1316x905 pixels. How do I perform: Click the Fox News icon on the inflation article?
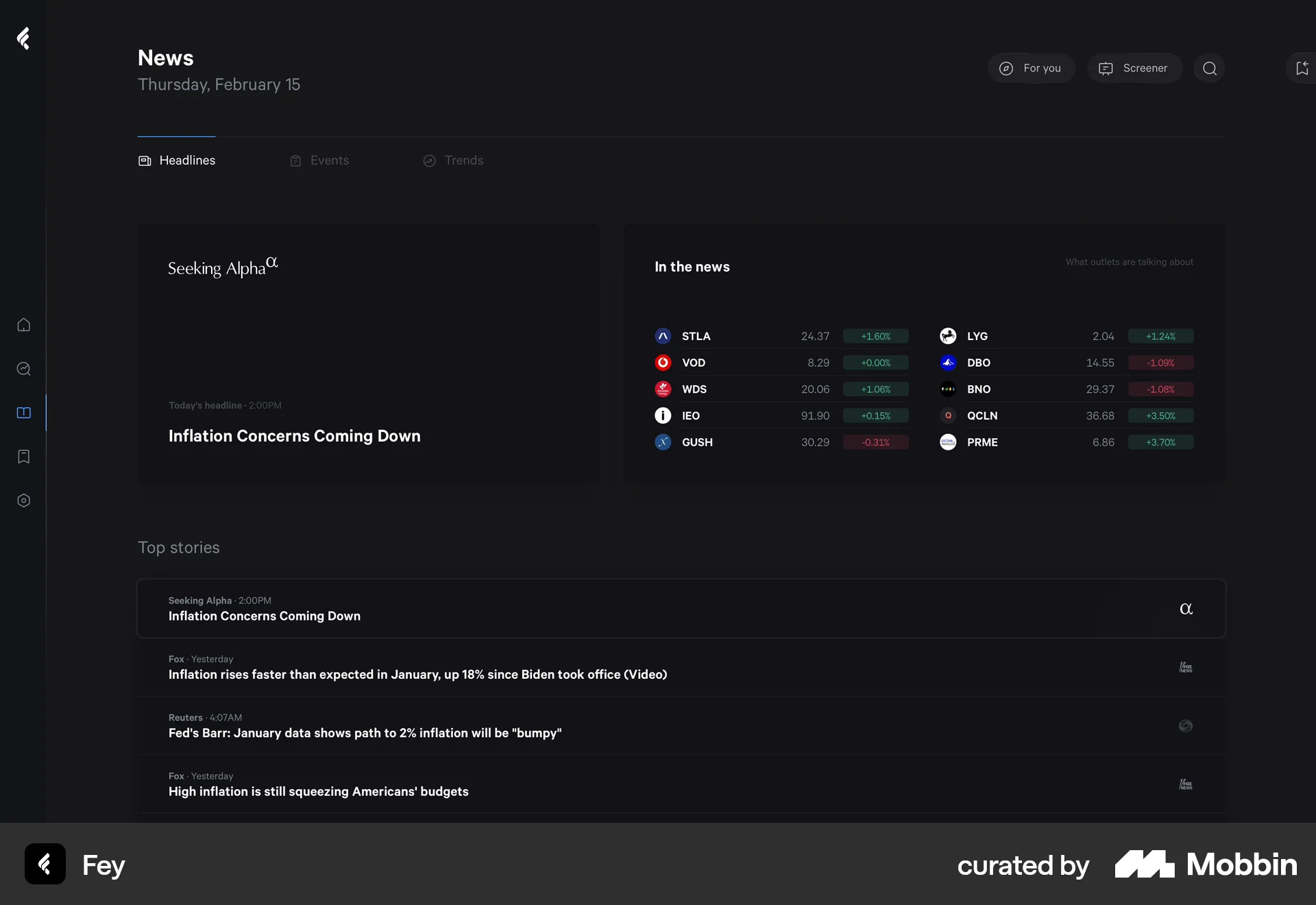coord(1186,666)
